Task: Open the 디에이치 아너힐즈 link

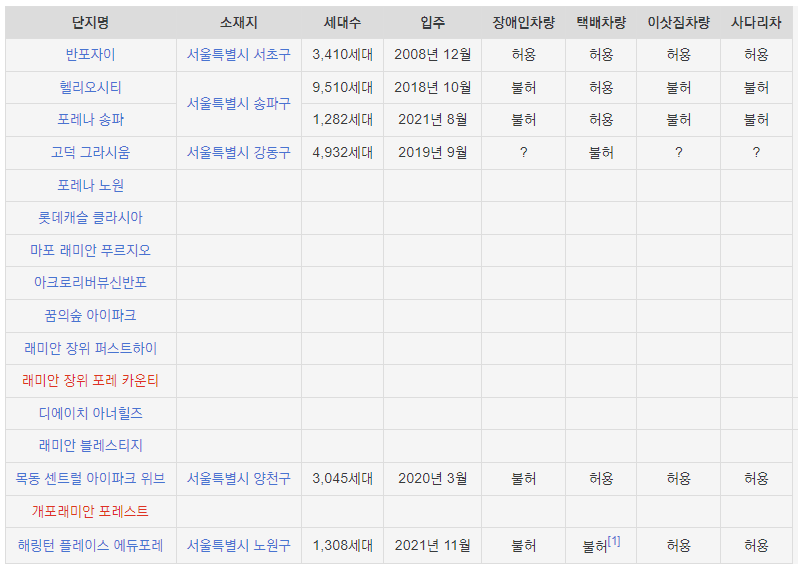Action: point(91,413)
